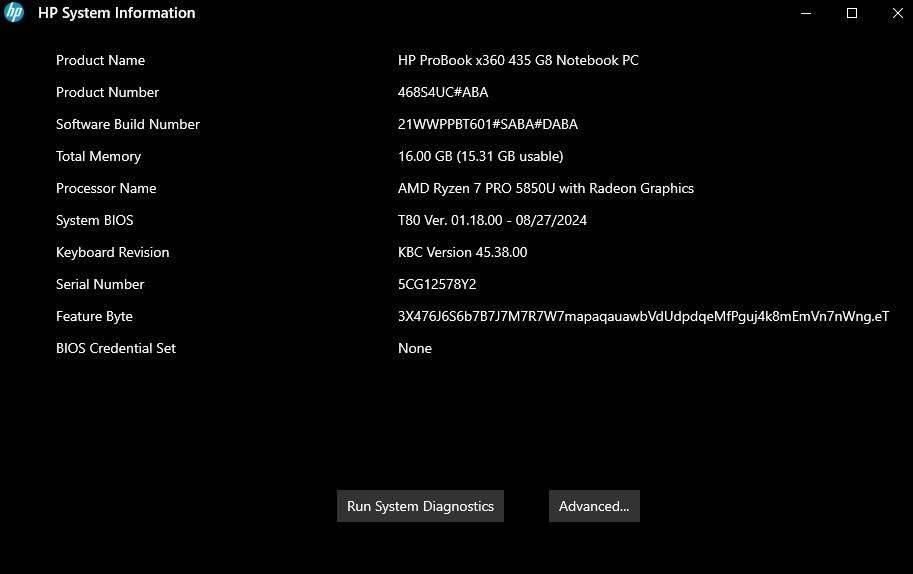
Task: Click the Run System Diagnostics button
Action: coord(420,506)
